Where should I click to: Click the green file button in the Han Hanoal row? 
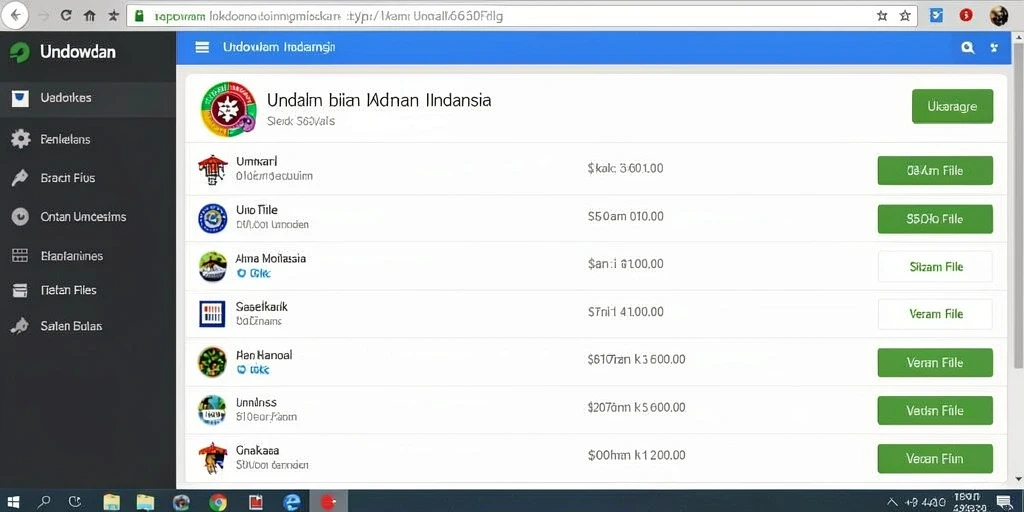(x=935, y=362)
